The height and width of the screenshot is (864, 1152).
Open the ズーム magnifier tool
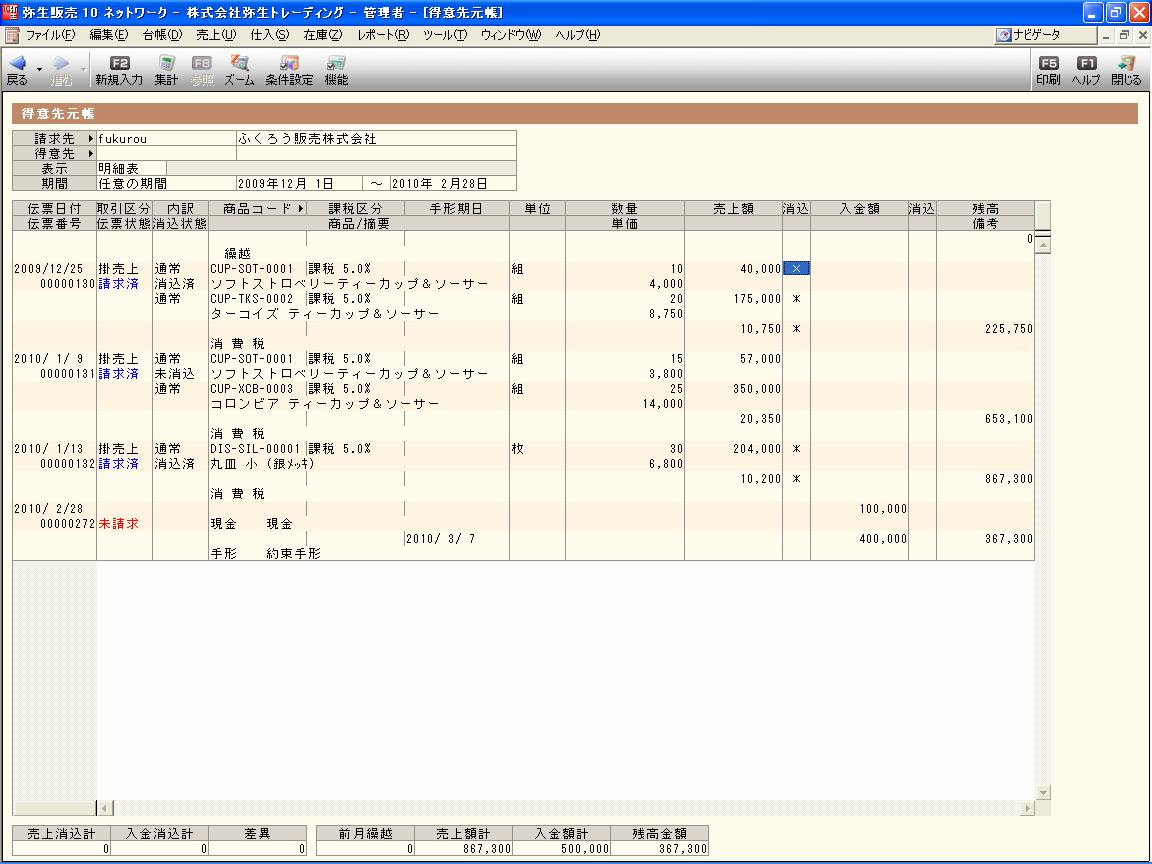click(x=240, y=63)
